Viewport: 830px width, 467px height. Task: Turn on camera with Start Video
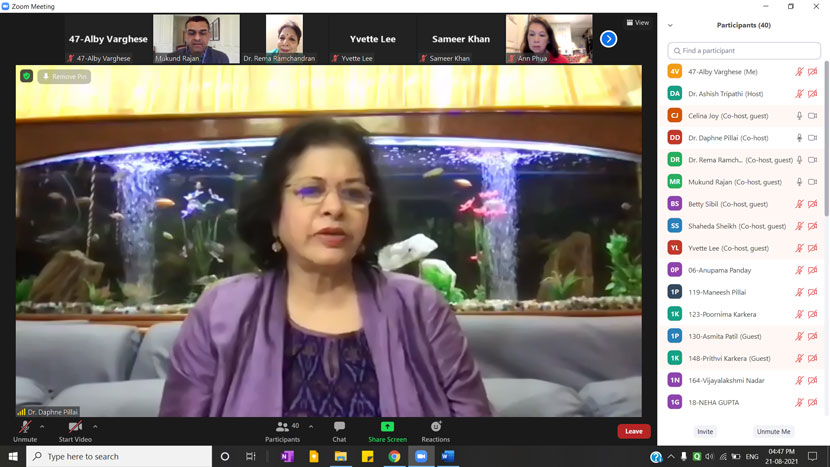click(x=75, y=431)
